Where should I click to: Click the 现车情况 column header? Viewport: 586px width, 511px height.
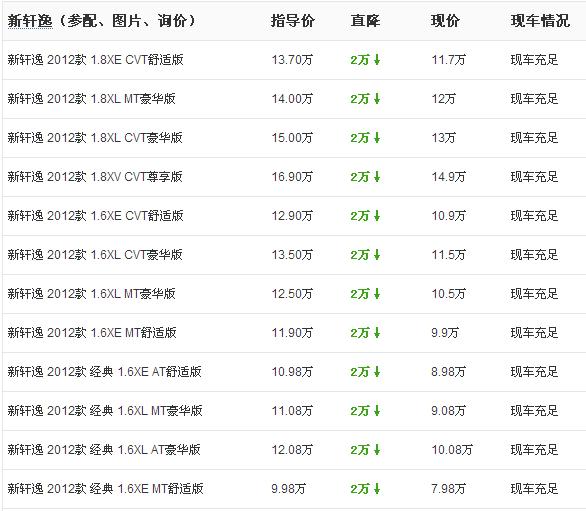[x=540, y=21]
